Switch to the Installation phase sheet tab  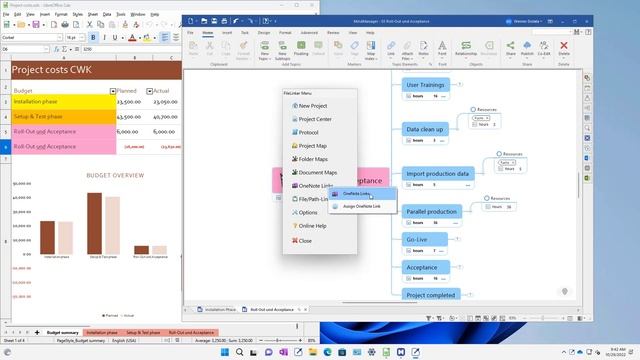coord(102,333)
